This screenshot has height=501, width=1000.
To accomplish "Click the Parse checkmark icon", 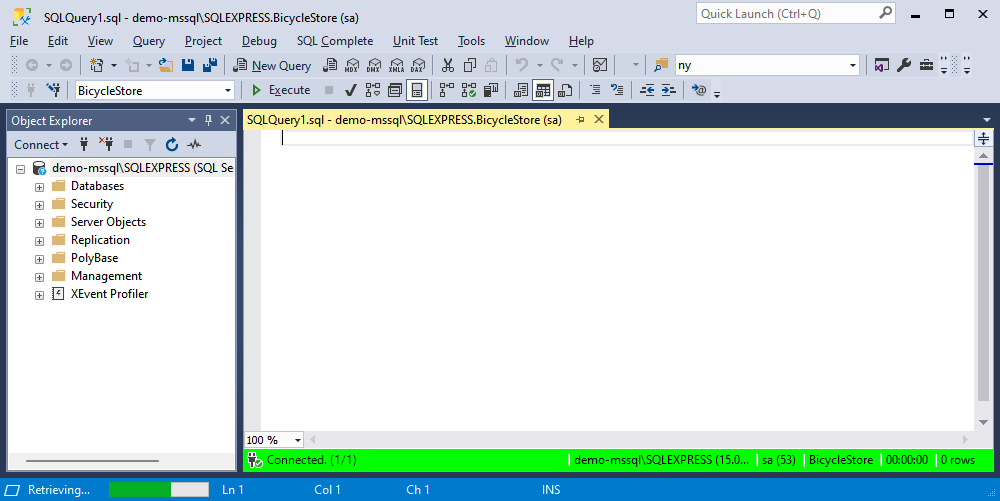I will 350,90.
